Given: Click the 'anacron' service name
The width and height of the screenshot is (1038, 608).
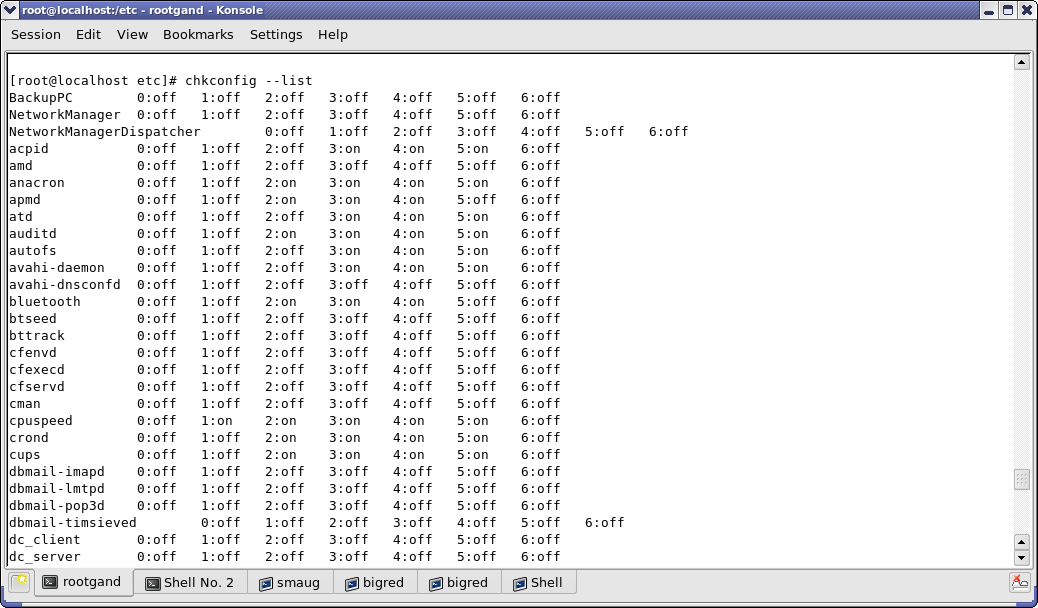Looking at the screenshot, I should pos(36,183).
